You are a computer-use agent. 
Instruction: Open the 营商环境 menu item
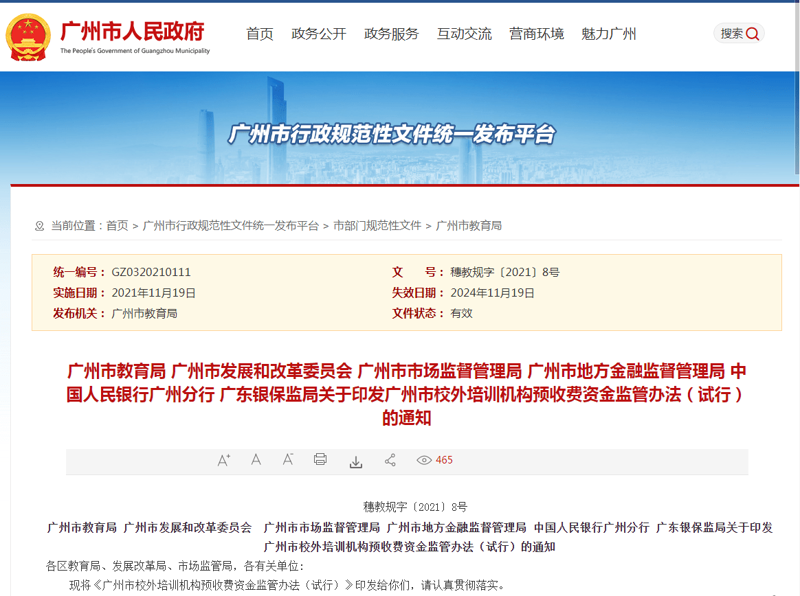537,34
